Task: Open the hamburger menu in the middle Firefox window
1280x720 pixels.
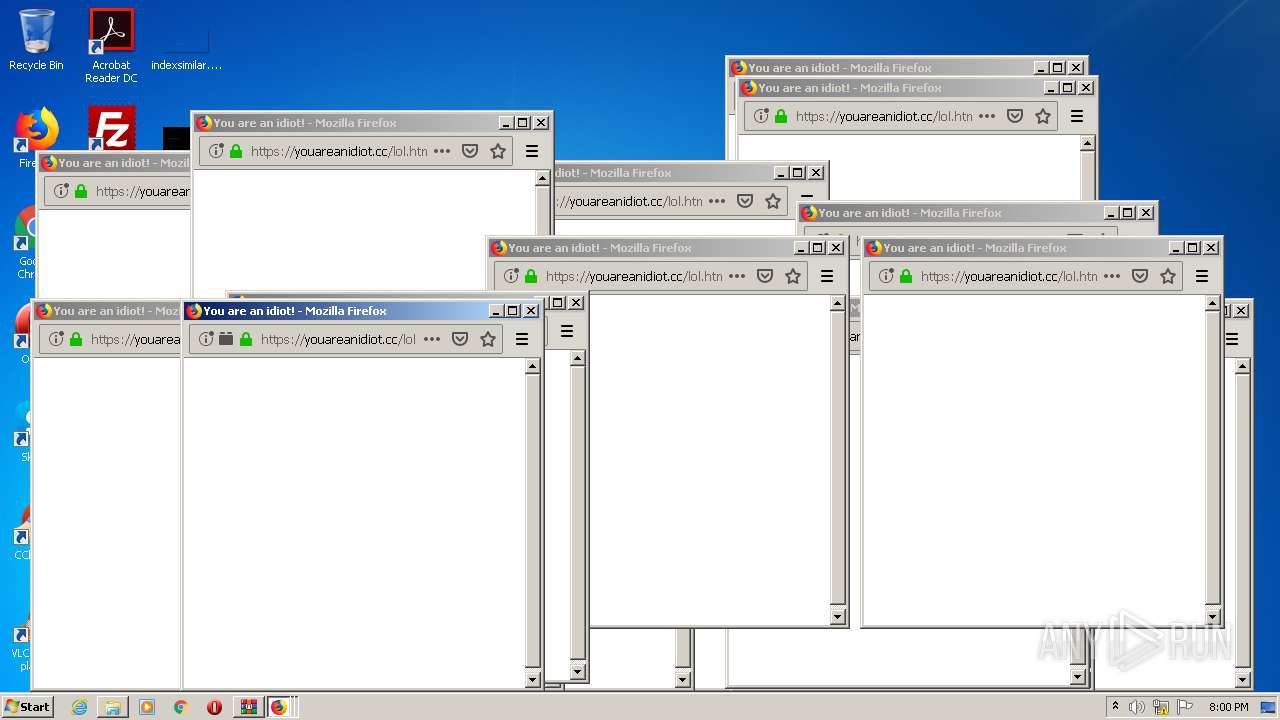Action: [x=827, y=276]
